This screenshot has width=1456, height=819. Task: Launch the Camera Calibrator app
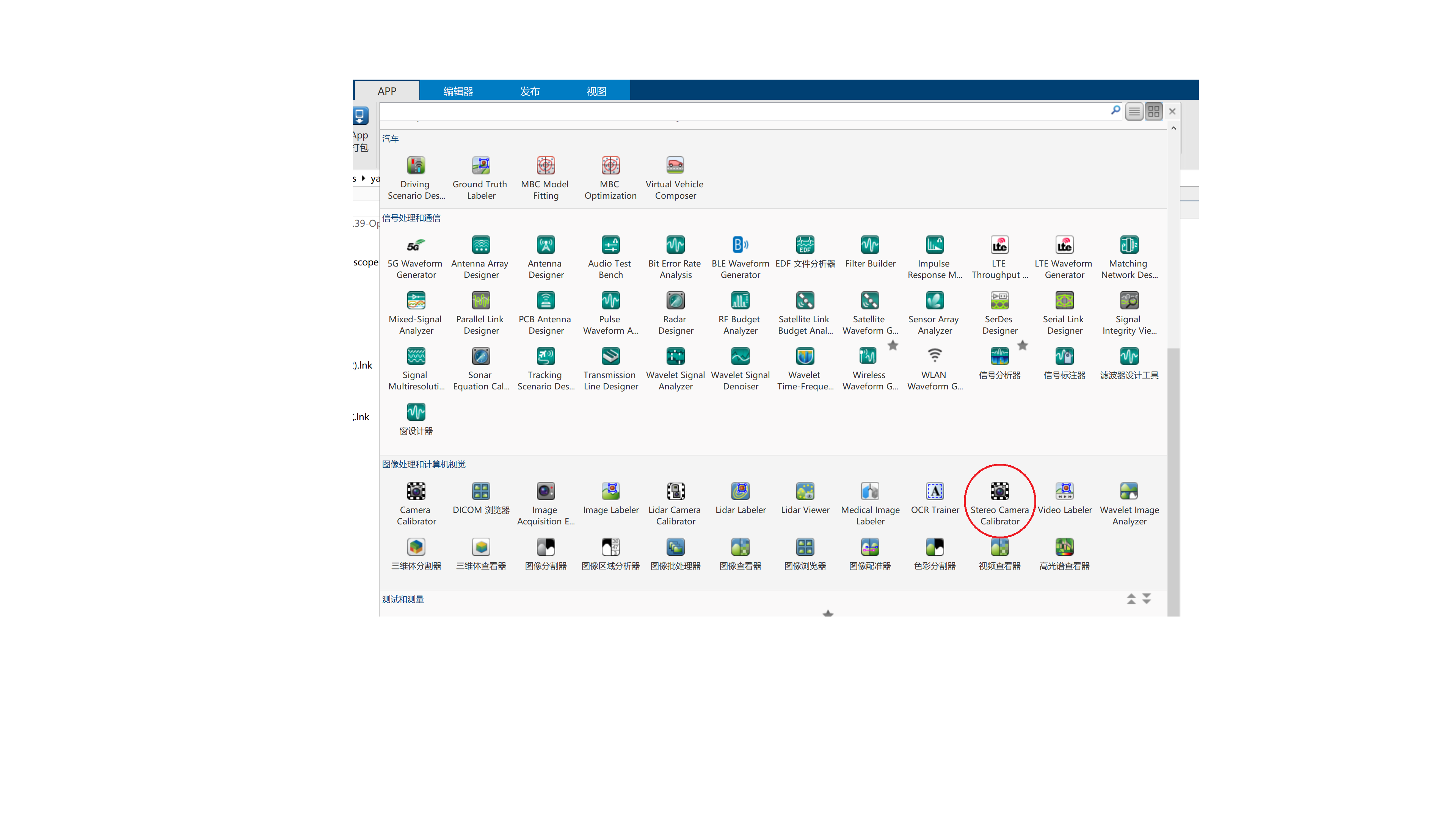pyautogui.click(x=416, y=492)
